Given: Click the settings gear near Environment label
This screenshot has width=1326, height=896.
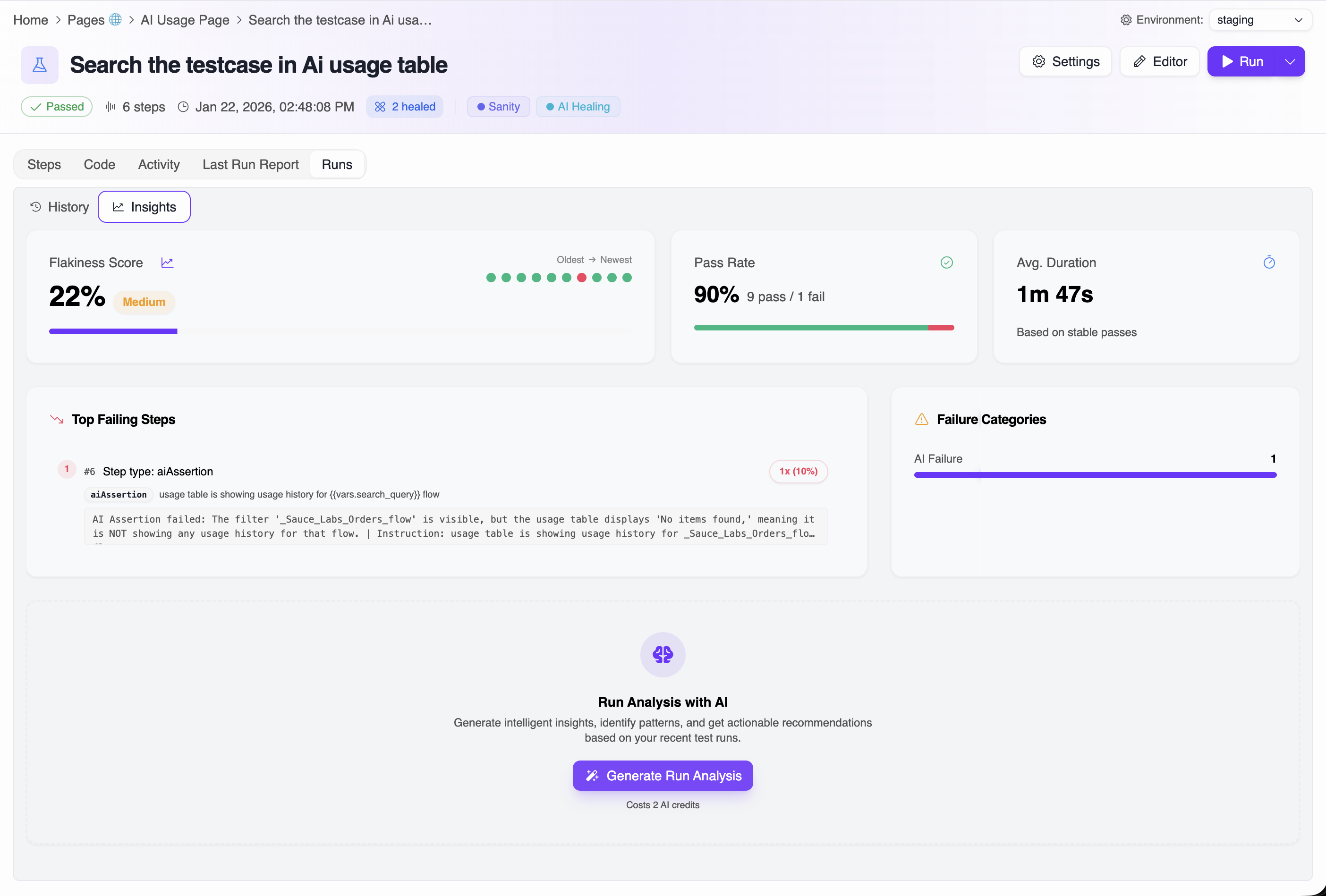Looking at the screenshot, I should click(1125, 19).
